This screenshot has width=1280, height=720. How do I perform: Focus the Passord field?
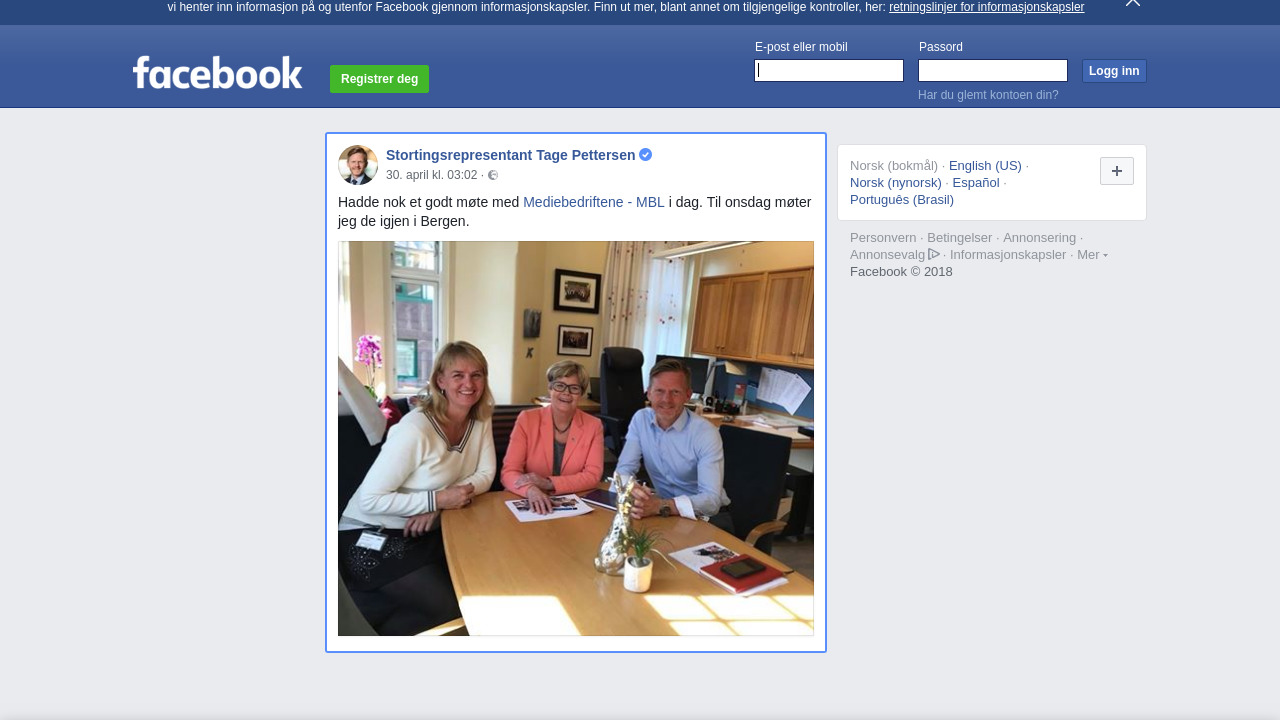pos(993,70)
